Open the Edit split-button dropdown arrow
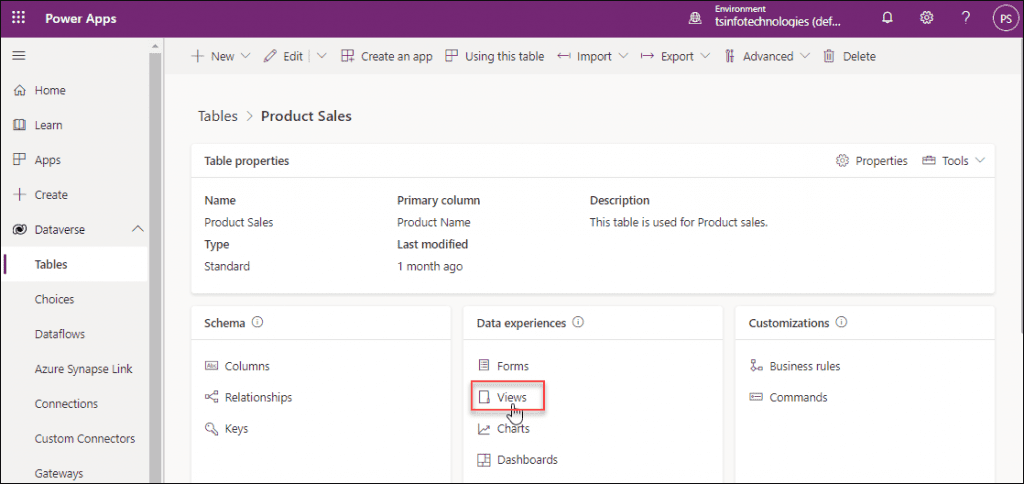This screenshot has height=484, width=1024. [321, 56]
